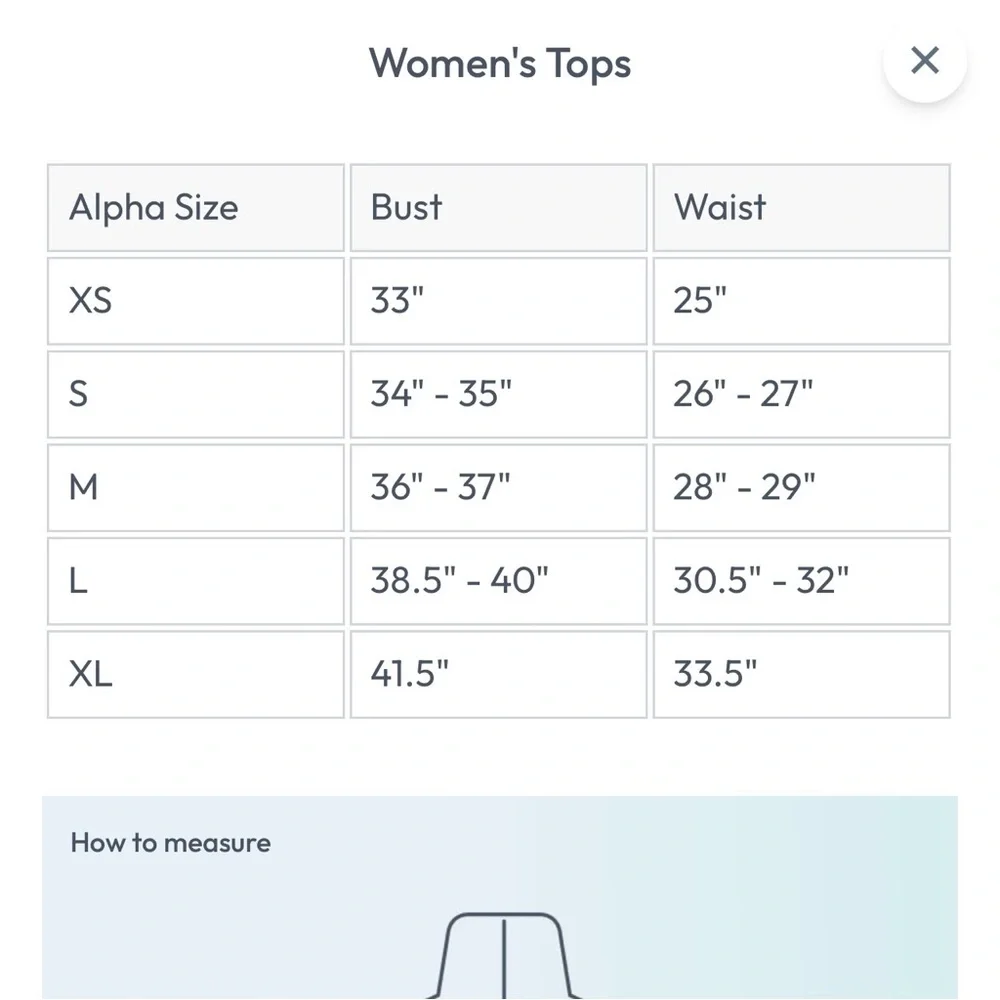Click the 25" waist cell
The image size is (1000, 1000).
(x=700, y=301)
